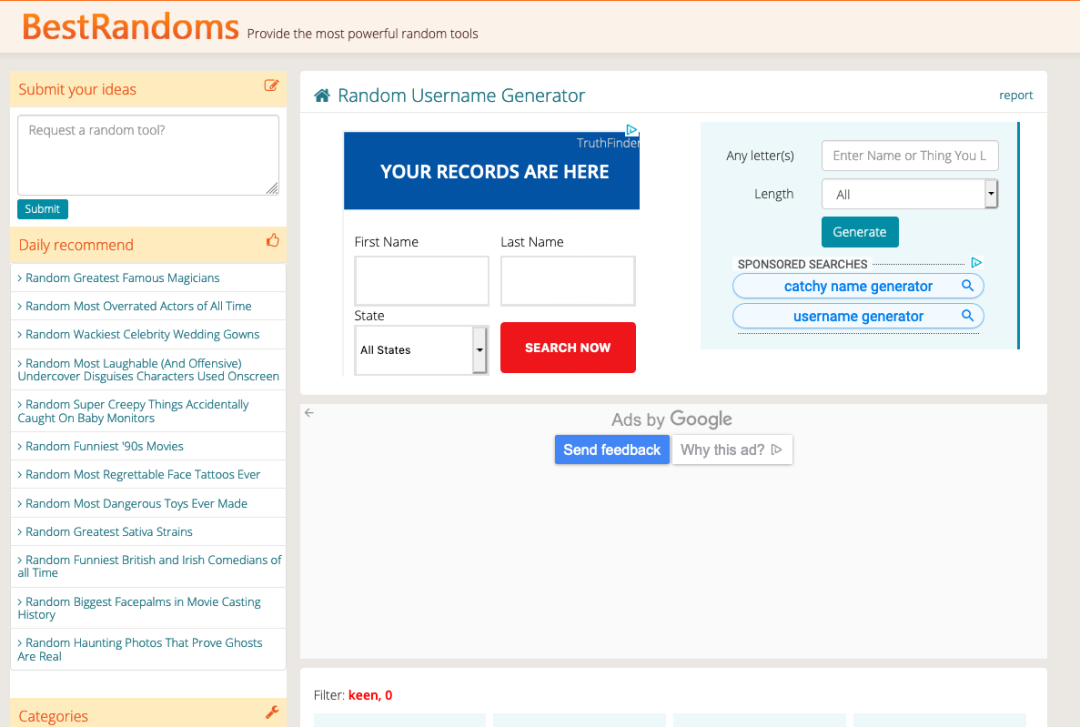Click the search icon in username generator
The height and width of the screenshot is (727, 1080).
pos(967,316)
